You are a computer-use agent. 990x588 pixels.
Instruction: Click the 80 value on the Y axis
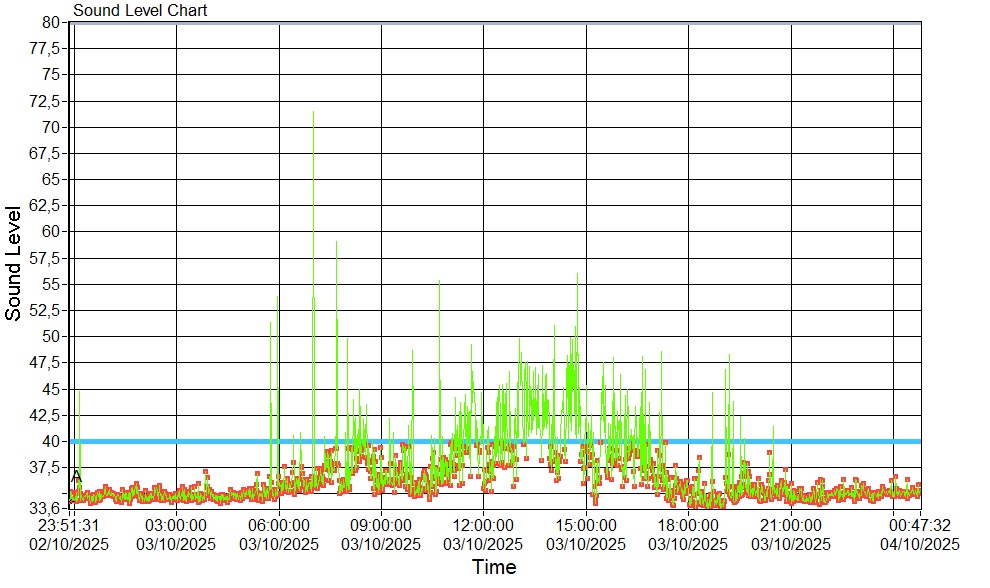pyautogui.click(x=52, y=22)
